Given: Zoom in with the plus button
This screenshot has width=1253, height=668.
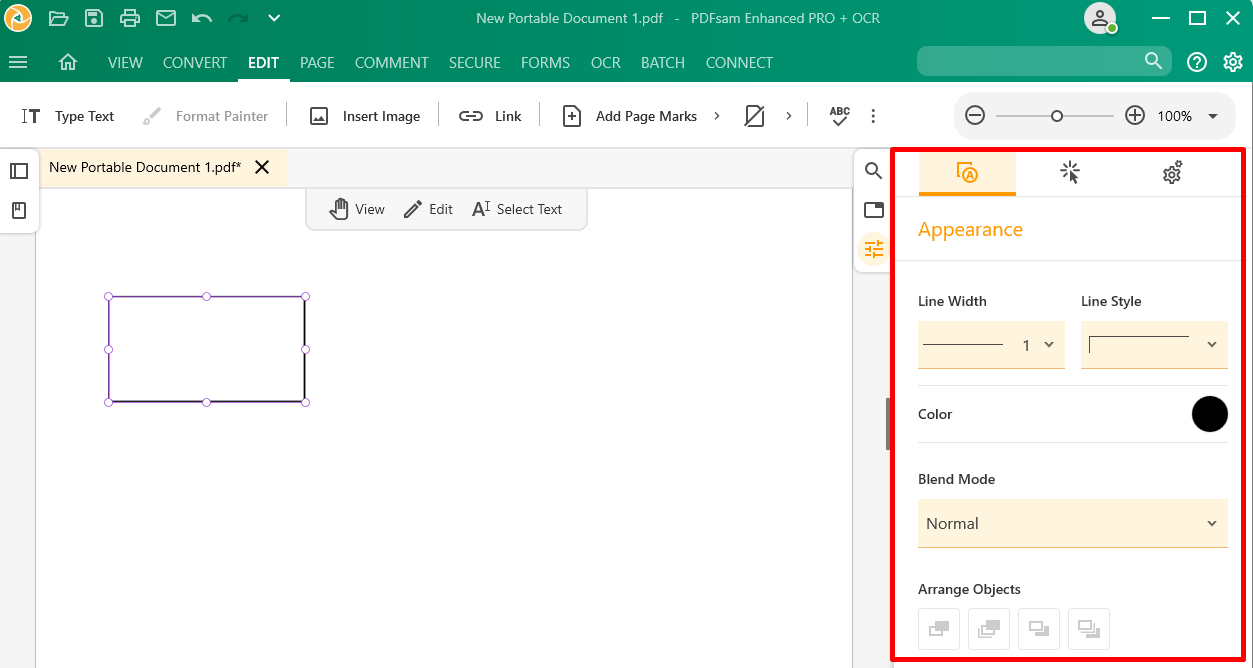Looking at the screenshot, I should (x=1135, y=116).
